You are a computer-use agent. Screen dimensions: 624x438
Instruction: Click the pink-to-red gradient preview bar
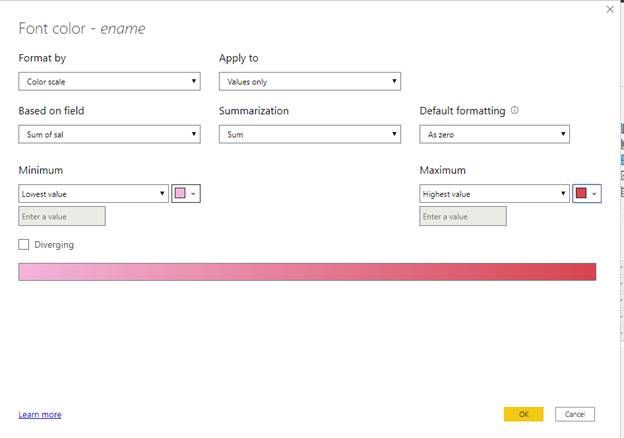tap(307, 272)
